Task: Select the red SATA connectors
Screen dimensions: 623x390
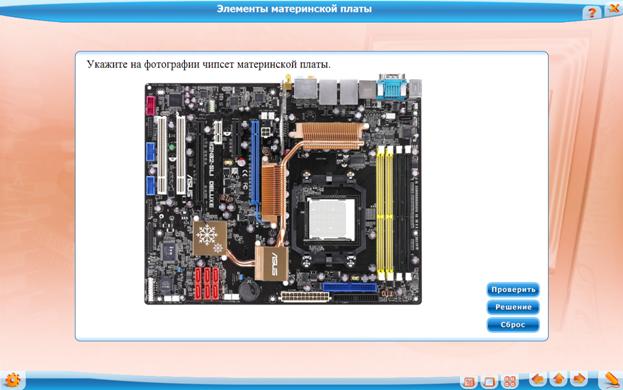Action: 207,283
